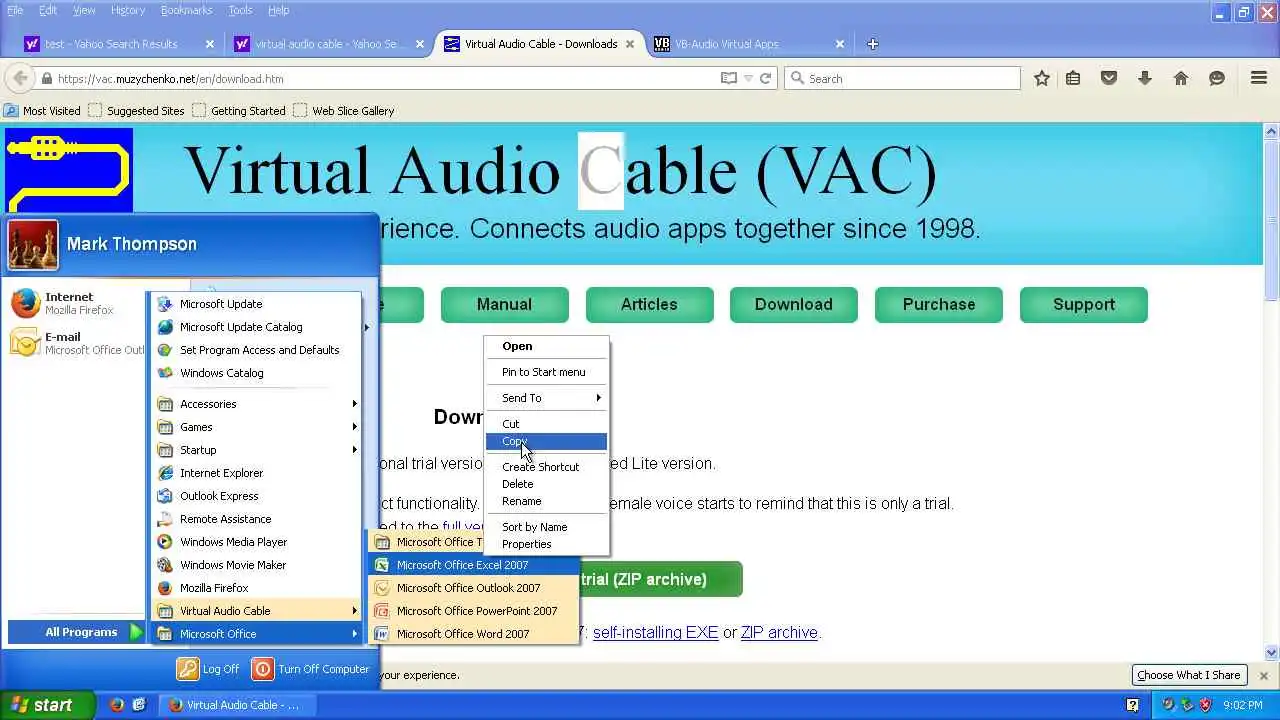
Task: Expand the Microsoft Office programs folder
Action: [x=255, y=634]
